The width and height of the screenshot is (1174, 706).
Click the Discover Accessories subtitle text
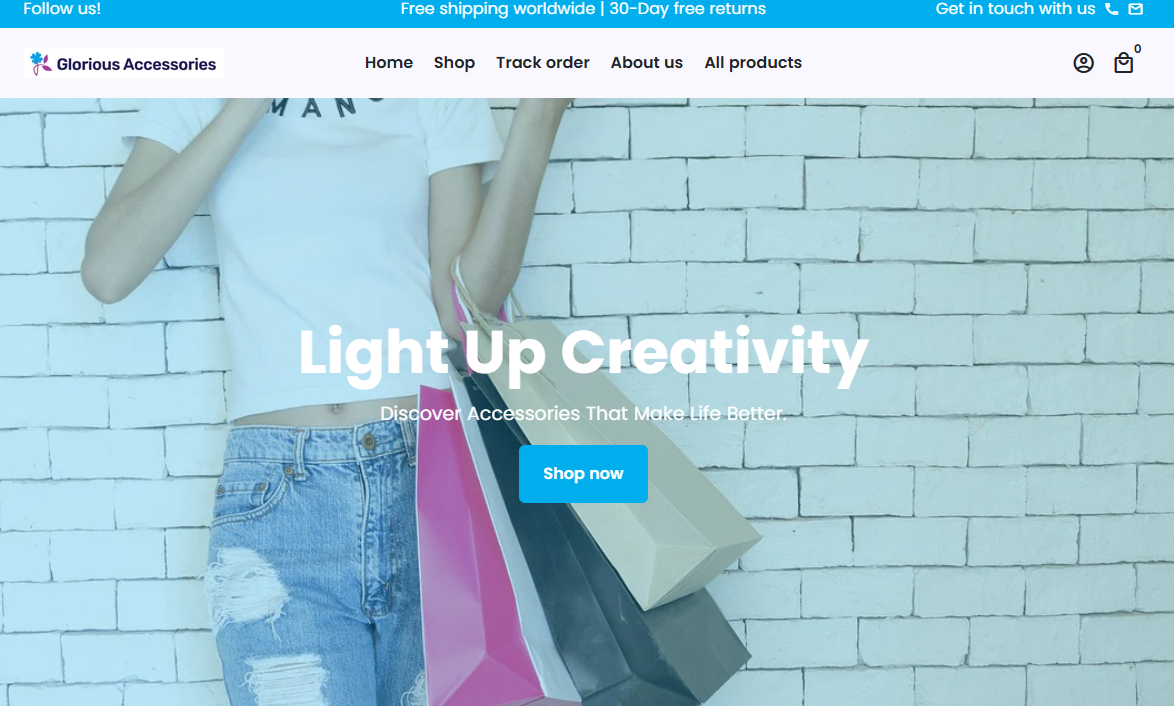tap(583, 413)
